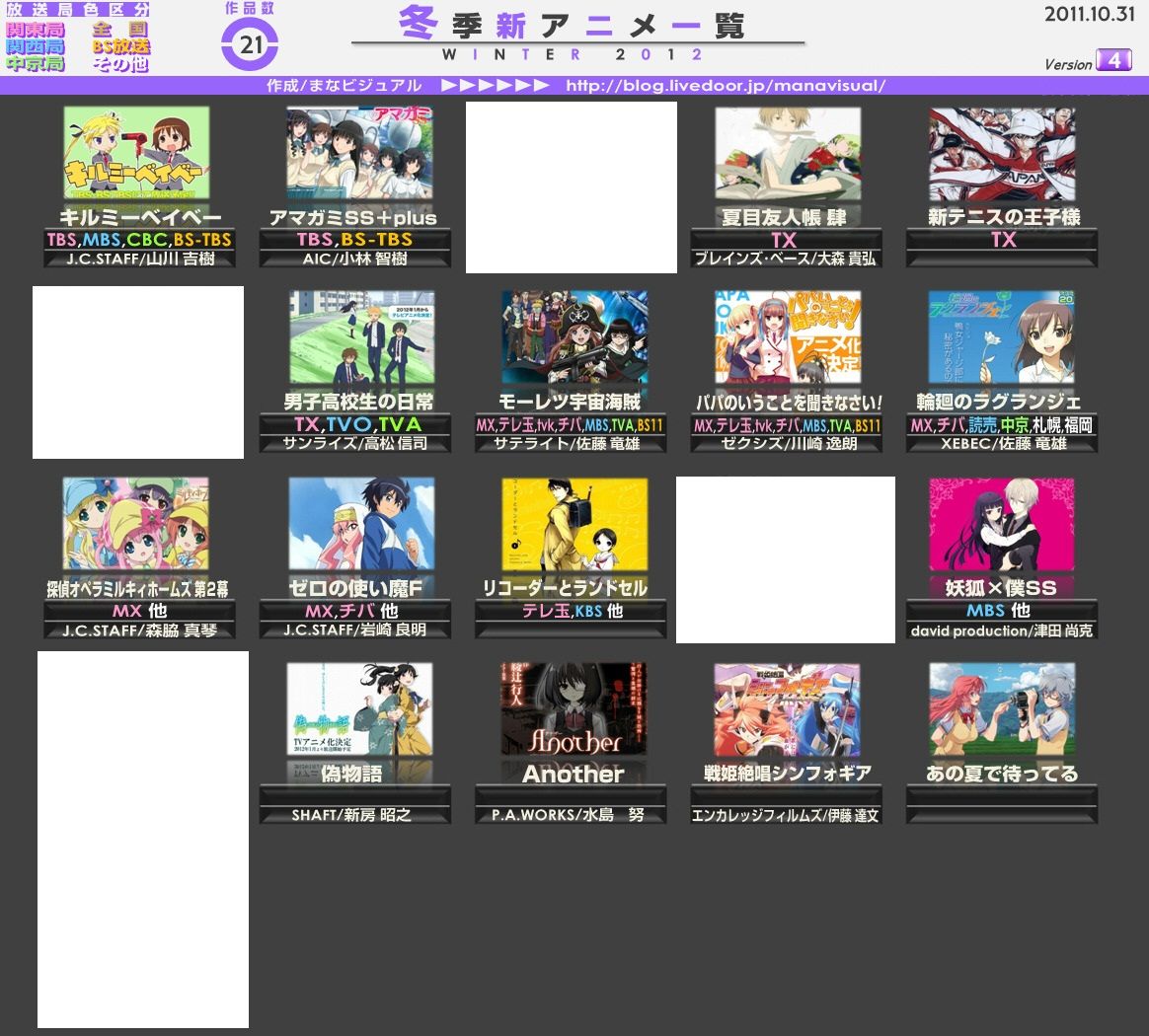Select the 妖狐×僕SS pink thumbnail
Screen dimensions: 1149x1036
1002,524
